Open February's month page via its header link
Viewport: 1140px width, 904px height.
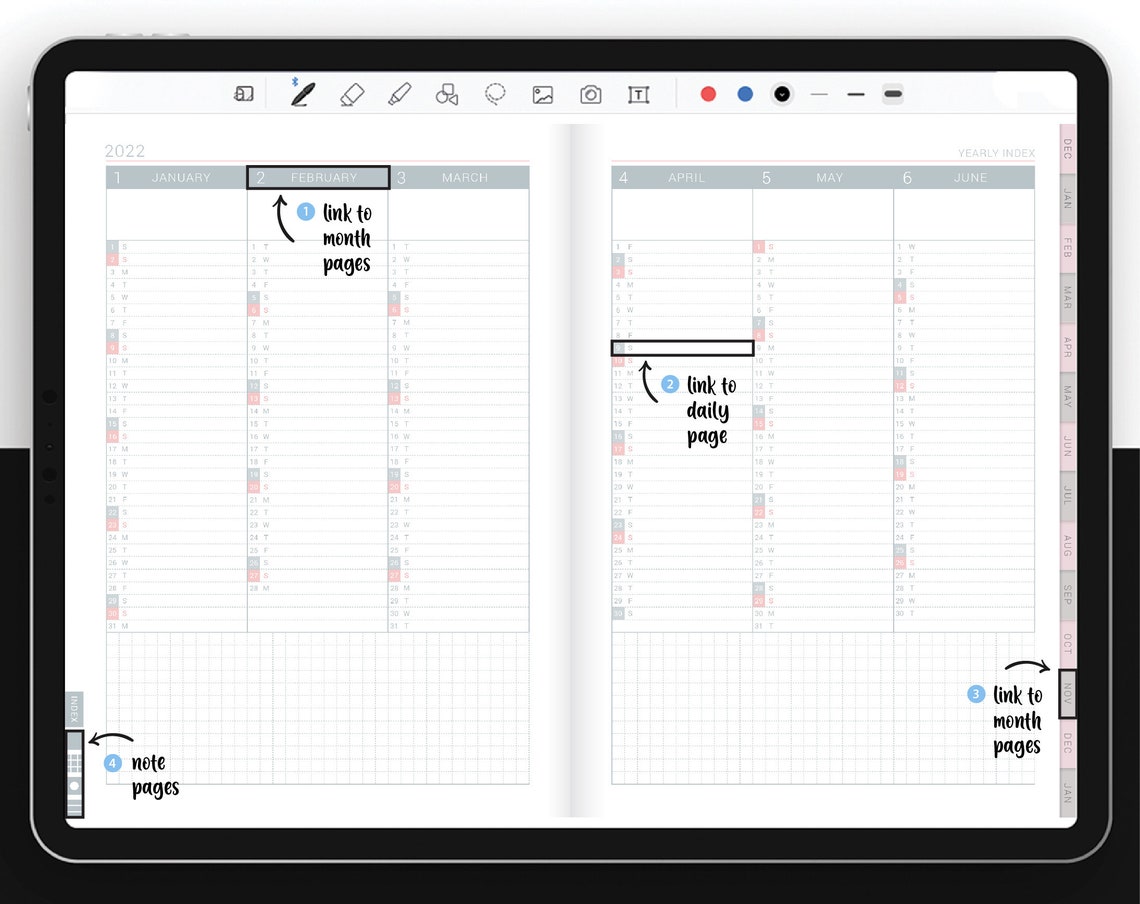[x=317, y=177]
